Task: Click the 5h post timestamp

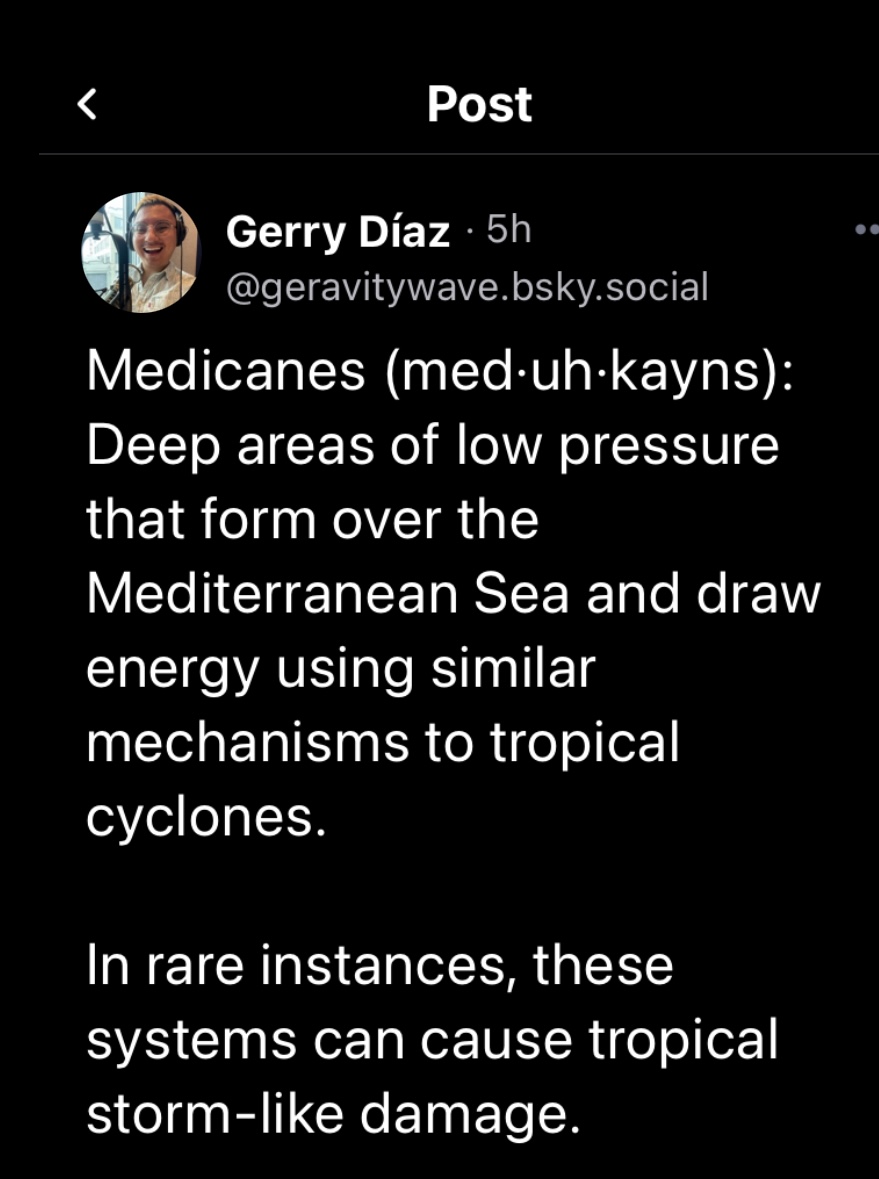Action: click(507, 231)
